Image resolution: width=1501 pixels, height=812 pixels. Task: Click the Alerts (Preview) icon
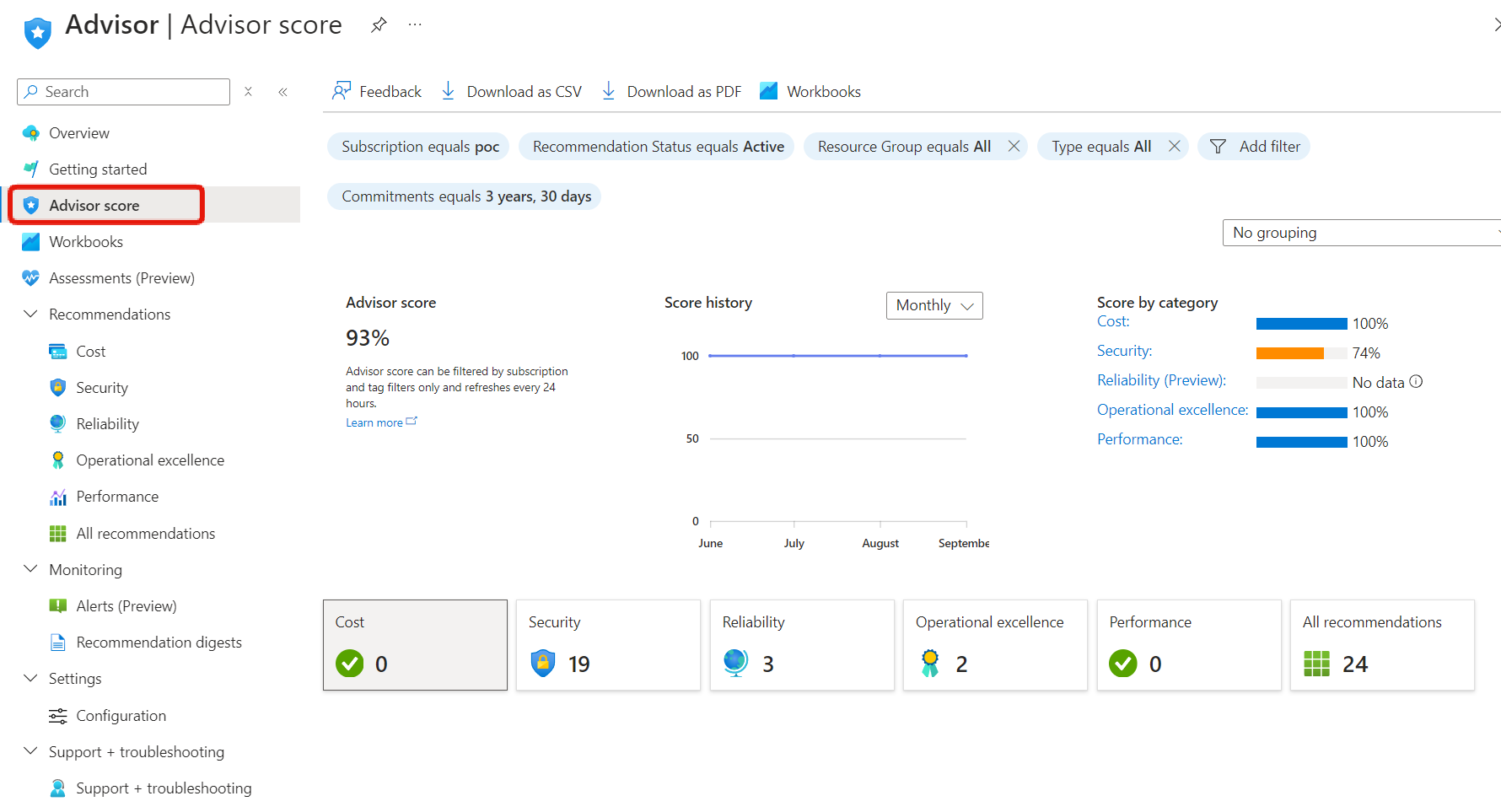tap(58, 606)
